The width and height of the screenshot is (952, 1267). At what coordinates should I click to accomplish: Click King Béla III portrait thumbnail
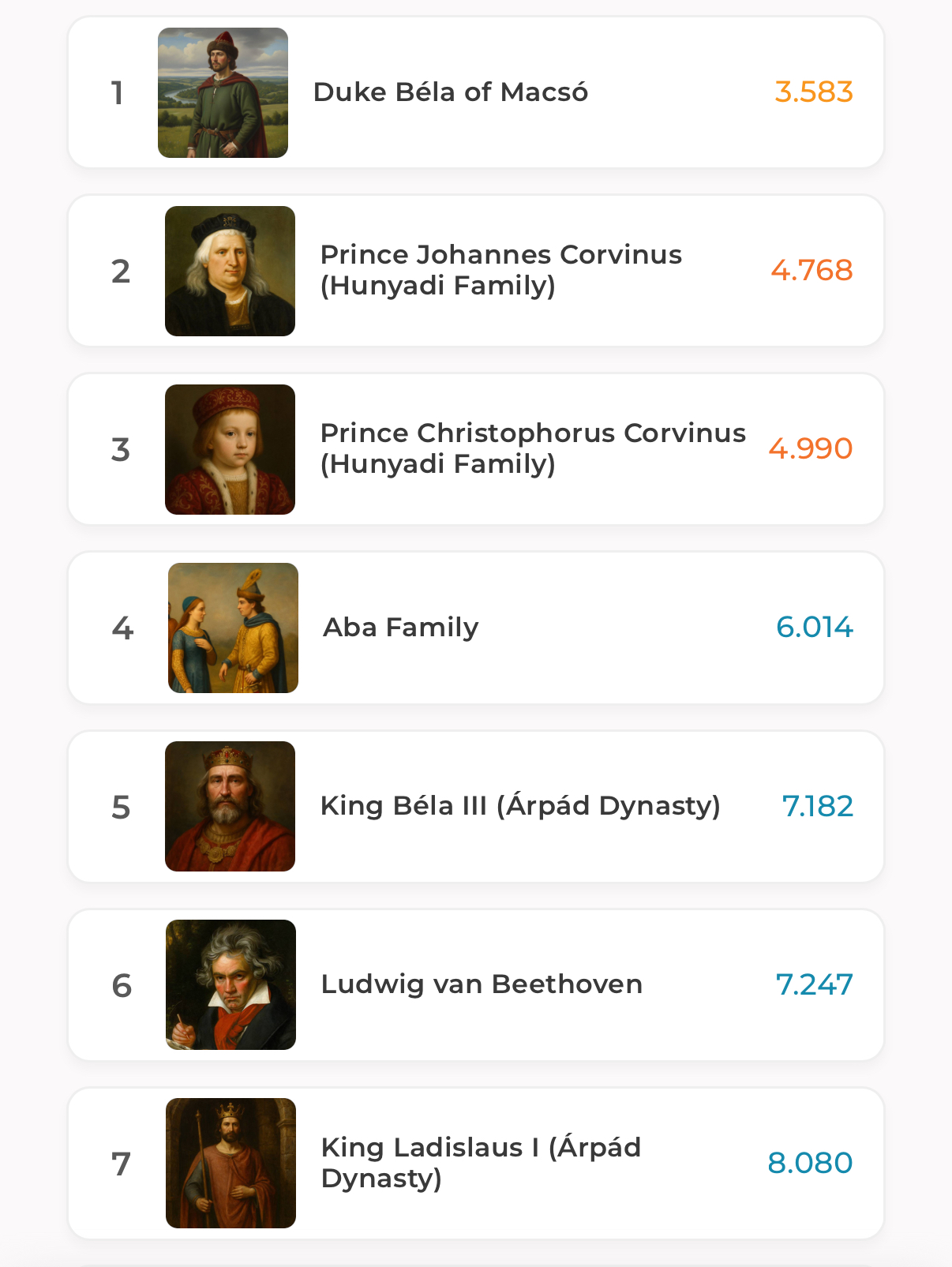[230, 807]
